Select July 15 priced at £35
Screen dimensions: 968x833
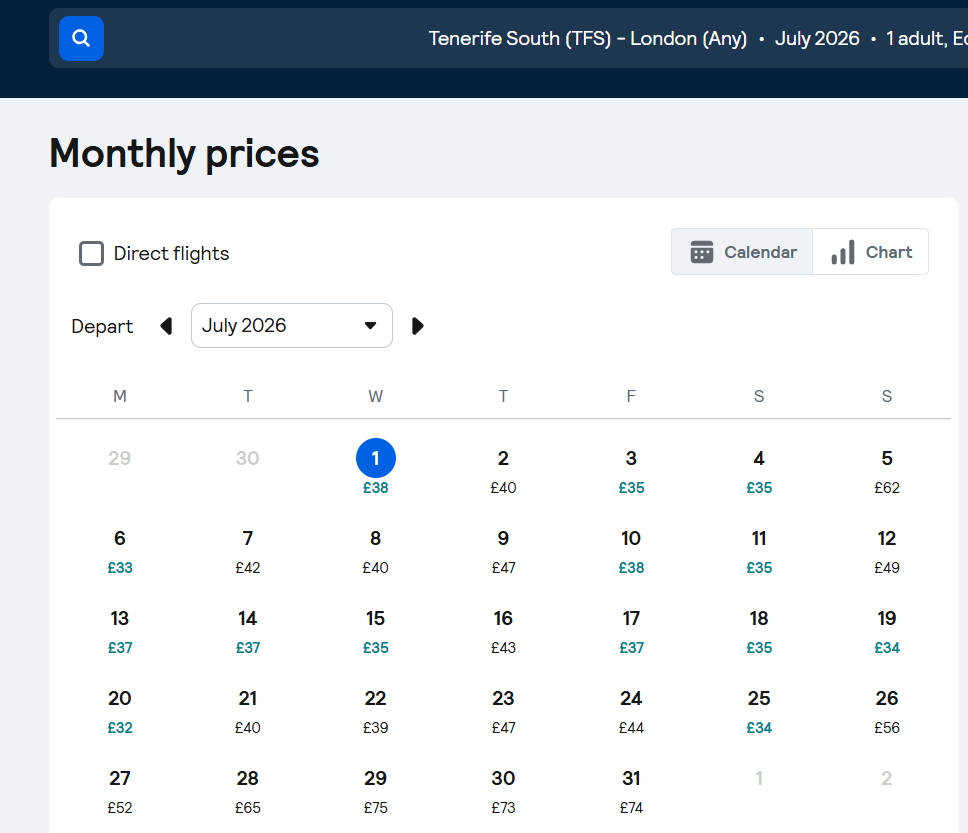click(x=376, y=630)
